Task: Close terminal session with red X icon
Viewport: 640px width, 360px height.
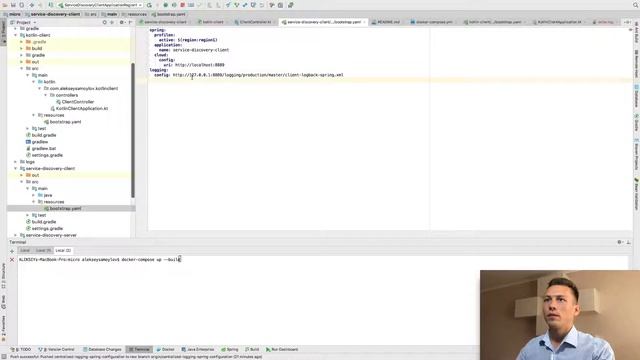Action: (12, 260)
